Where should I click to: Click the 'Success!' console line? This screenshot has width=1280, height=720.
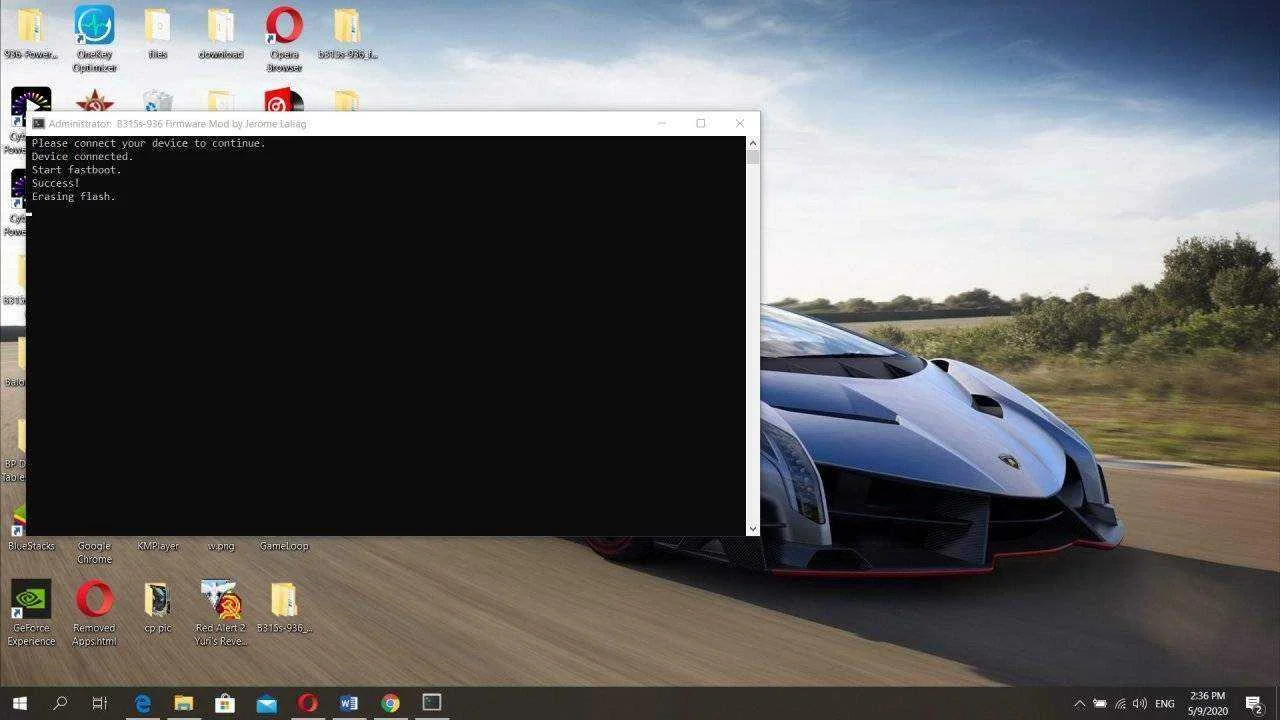point(55,184)
